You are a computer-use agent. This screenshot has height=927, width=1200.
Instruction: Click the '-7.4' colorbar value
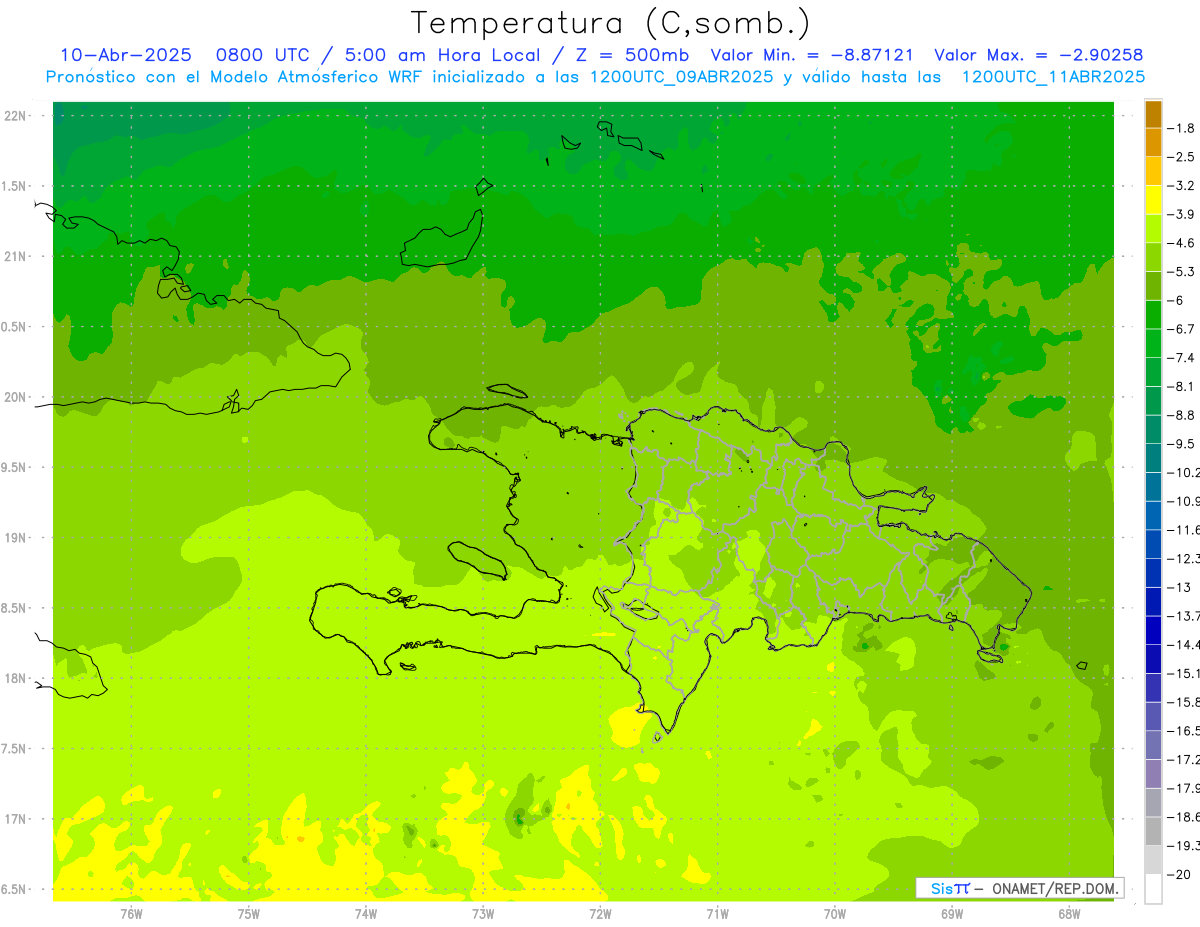(1182, 358)
